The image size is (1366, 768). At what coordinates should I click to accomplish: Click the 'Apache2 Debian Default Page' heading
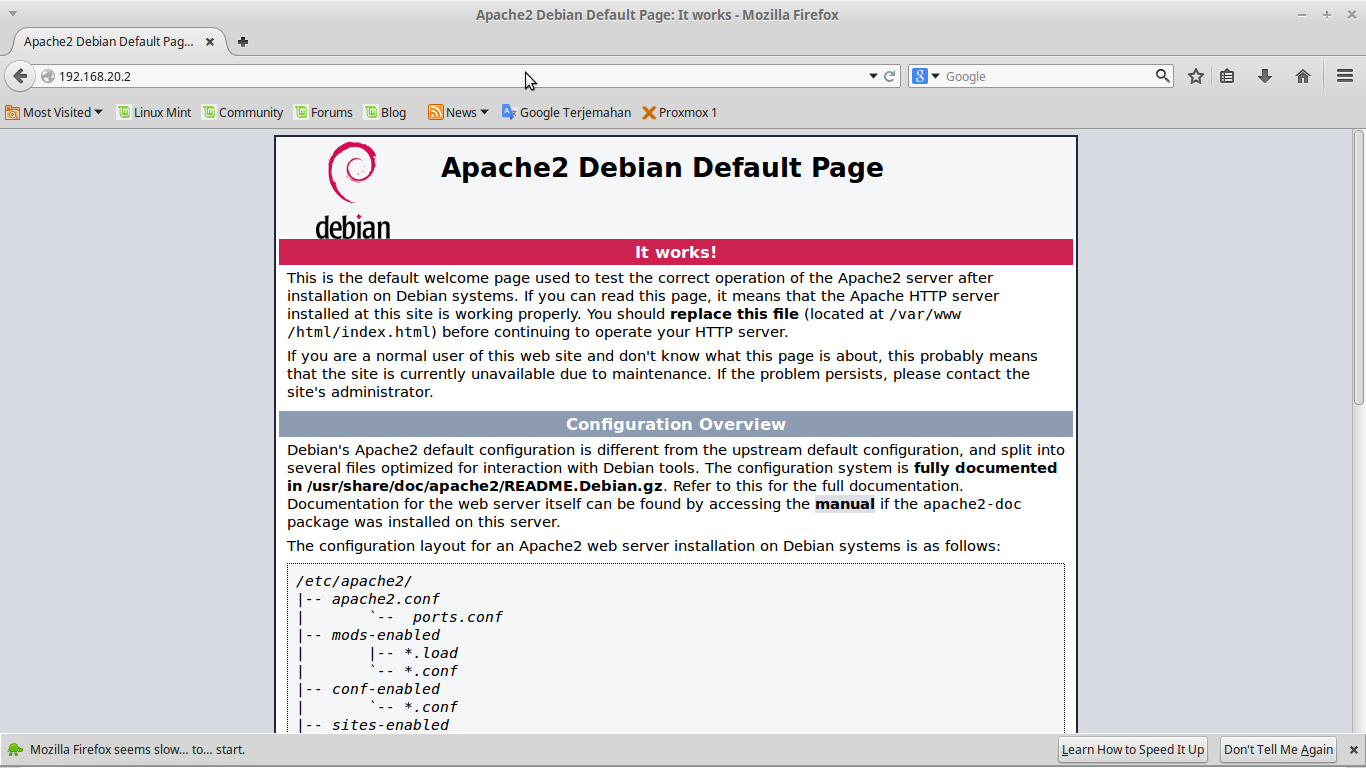pos(662,167)
